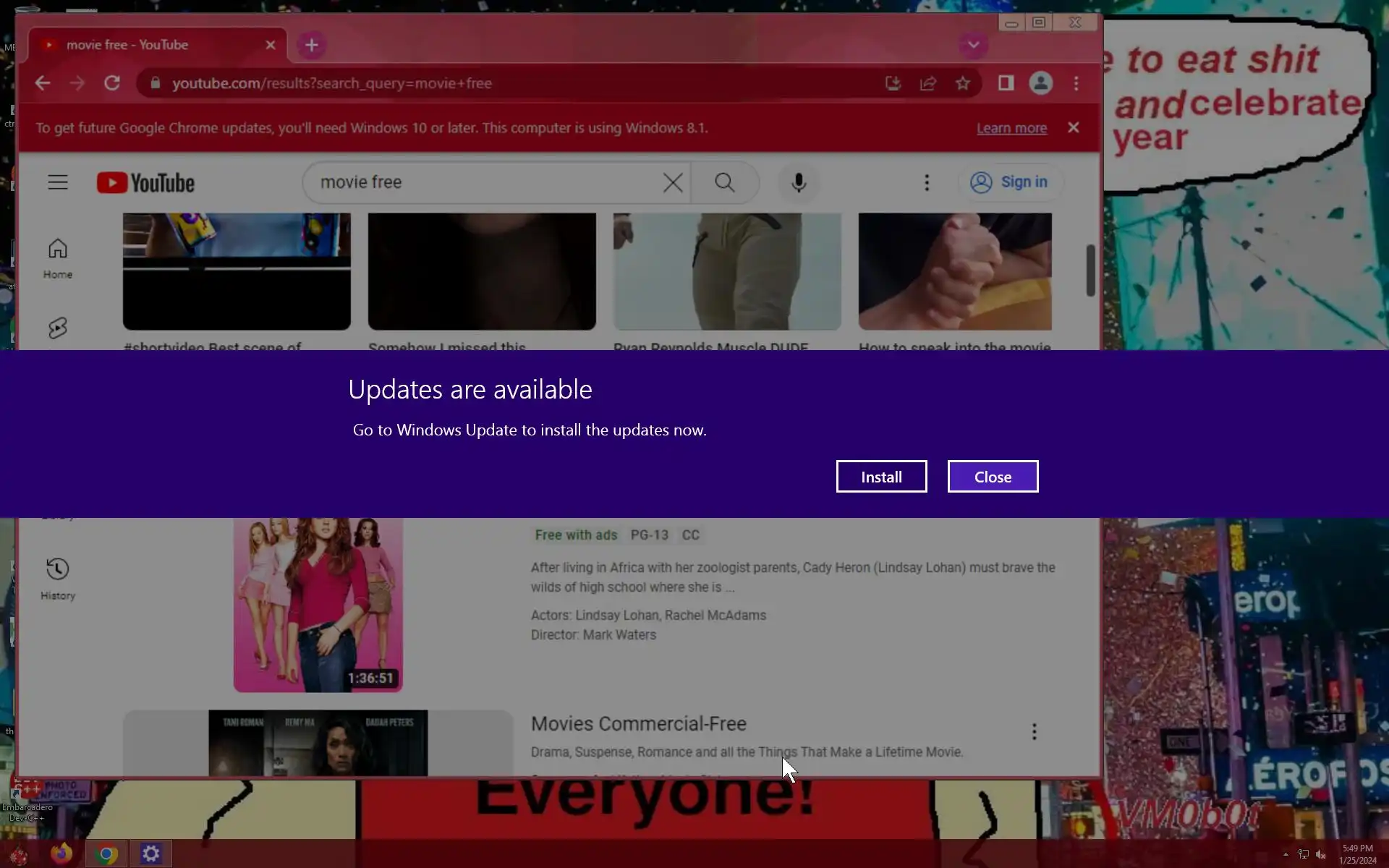This screenshot has height=868, width=1389.
Task: Clear the search box with X
Action: [x=672, y=182]
